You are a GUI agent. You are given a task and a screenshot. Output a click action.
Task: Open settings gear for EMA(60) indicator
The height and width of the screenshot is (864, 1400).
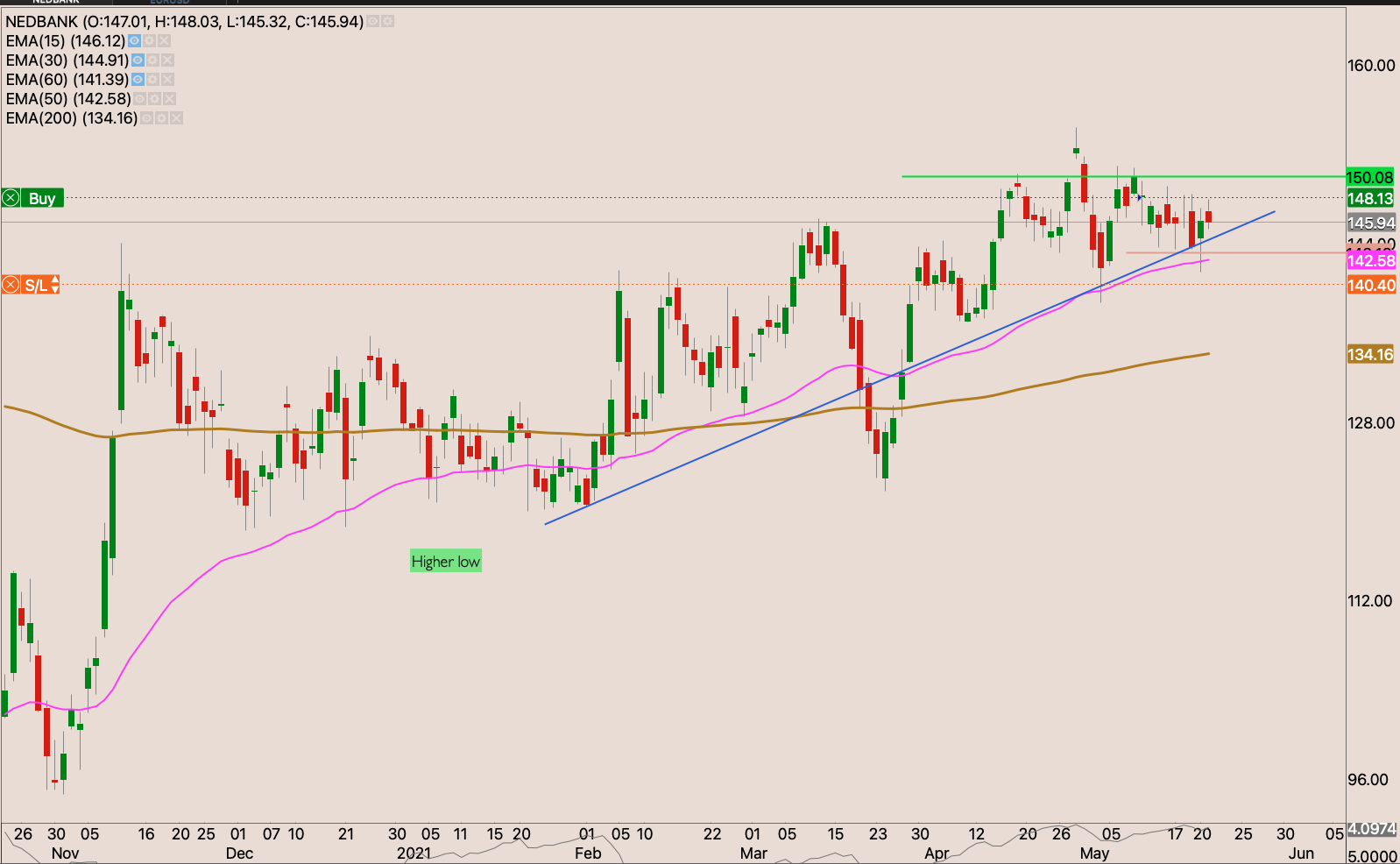pyautogui.click(x=152, y=80)
